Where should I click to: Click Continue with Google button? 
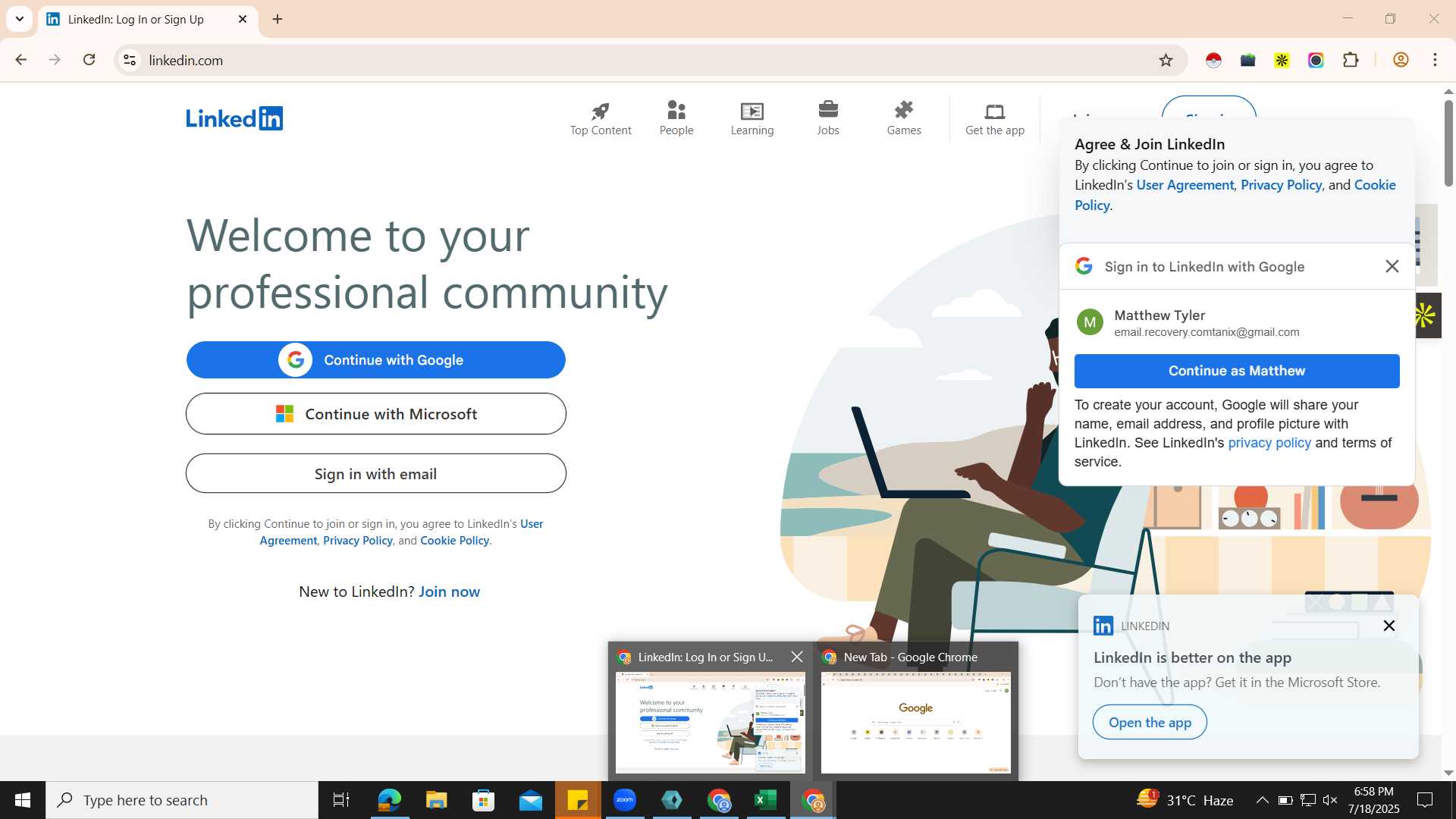[x=376, y=359]
